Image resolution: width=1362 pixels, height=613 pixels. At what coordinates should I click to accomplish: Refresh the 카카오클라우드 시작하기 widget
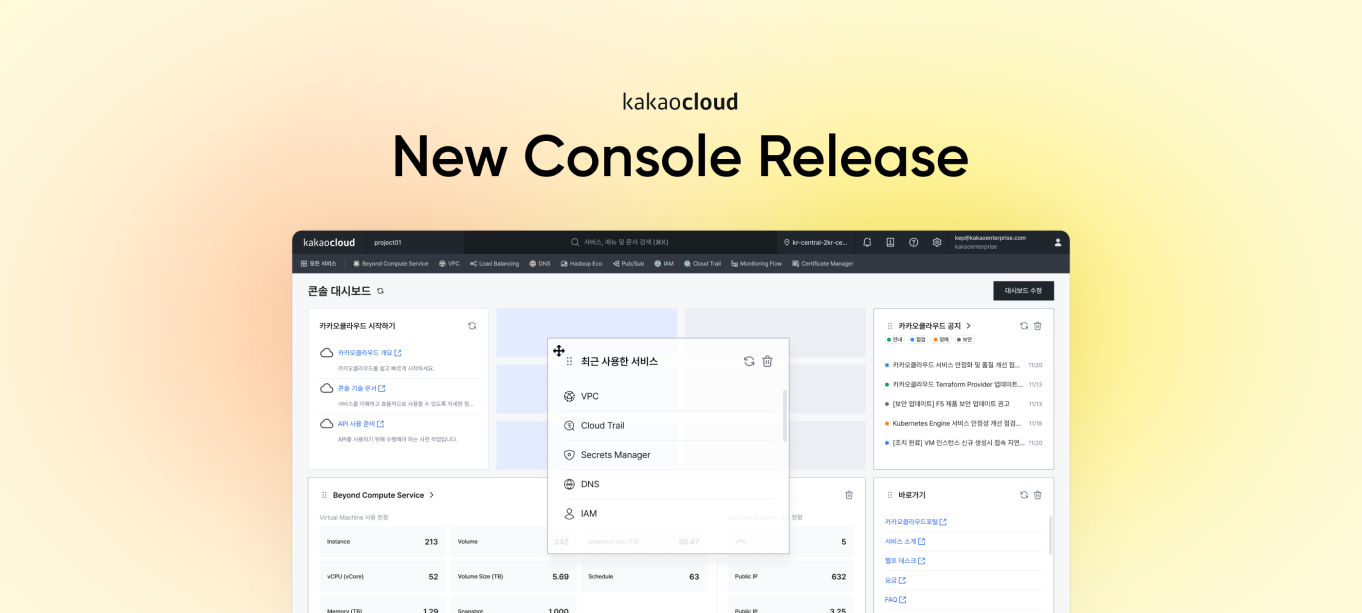pyautogui.click(x=472, y=326)
